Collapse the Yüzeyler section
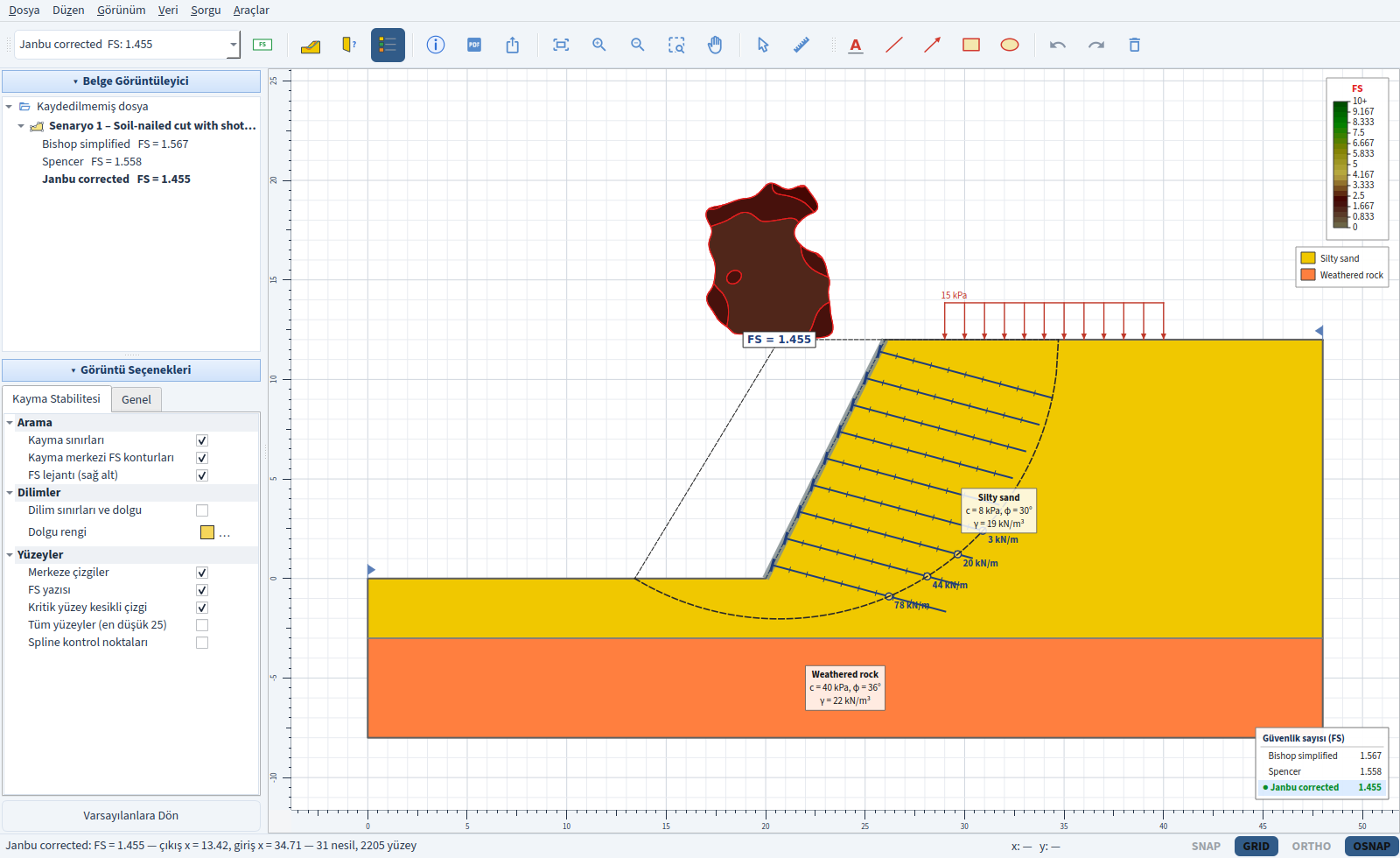Screen dimensions: 1400x858 tap(10, 555)
